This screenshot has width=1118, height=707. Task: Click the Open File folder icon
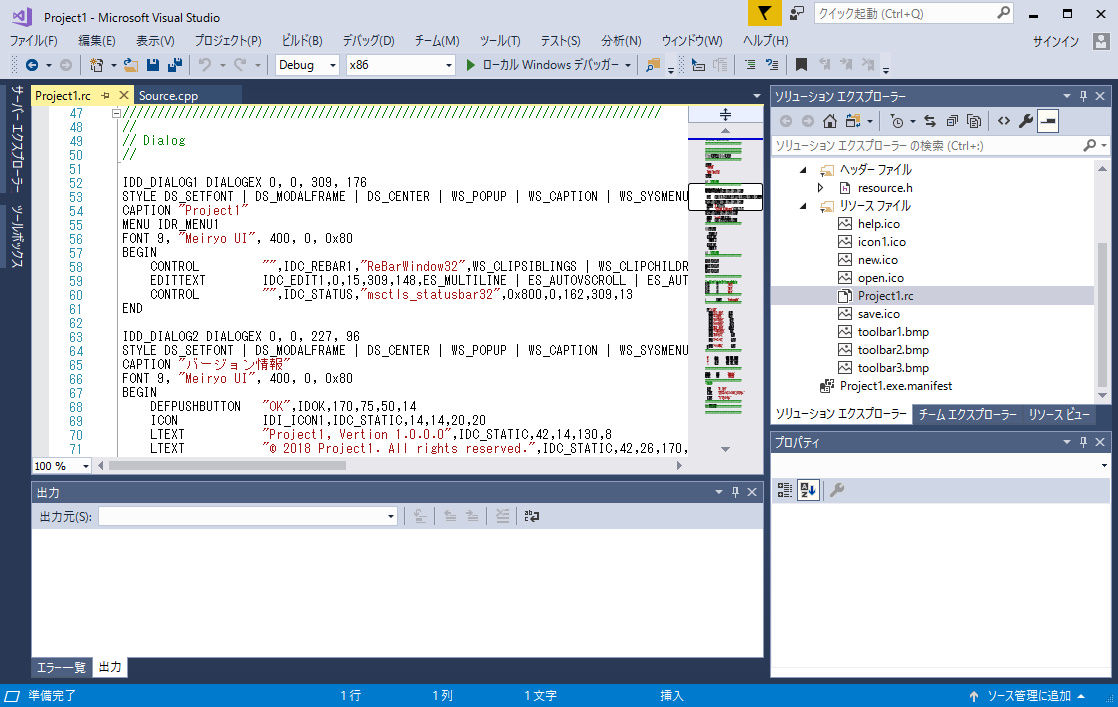[132, 65]
